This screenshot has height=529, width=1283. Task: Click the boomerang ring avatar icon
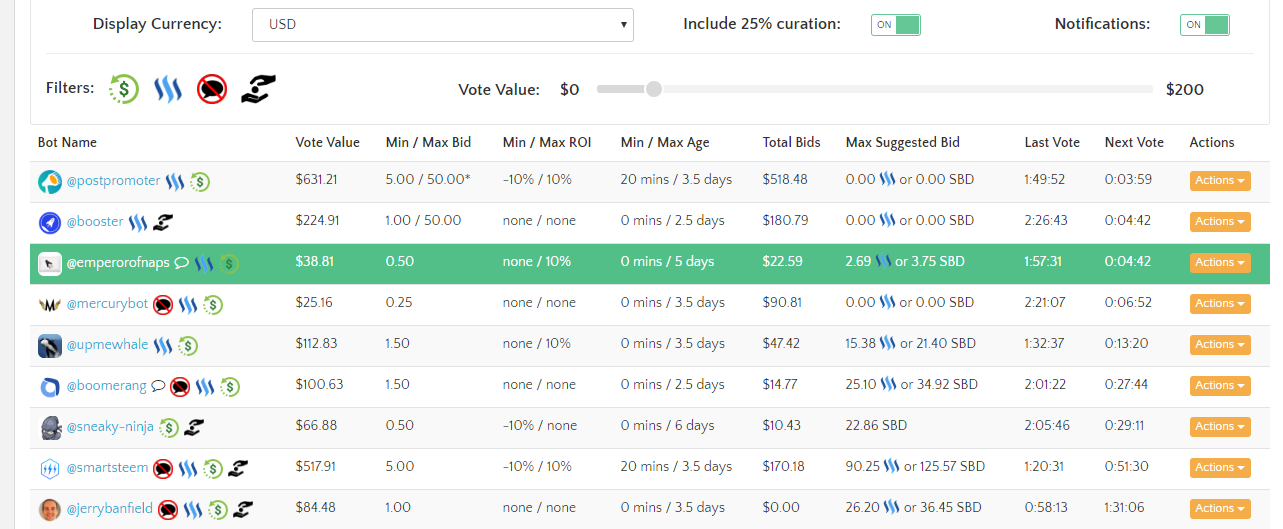pyautogui.click(x=50, y=386)
